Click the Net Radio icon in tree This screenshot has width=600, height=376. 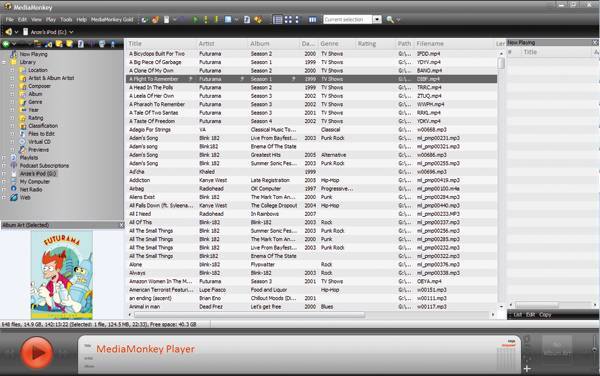13,189
